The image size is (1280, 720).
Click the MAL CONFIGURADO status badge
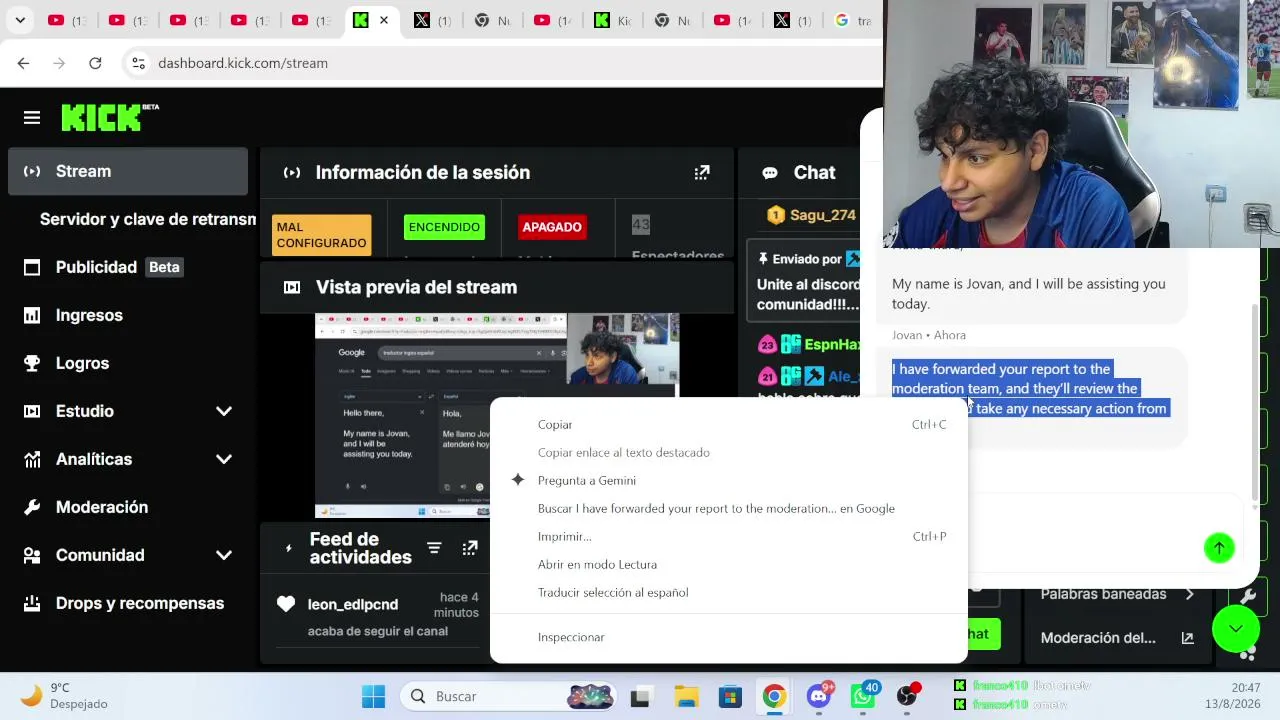tap(321, 235)
